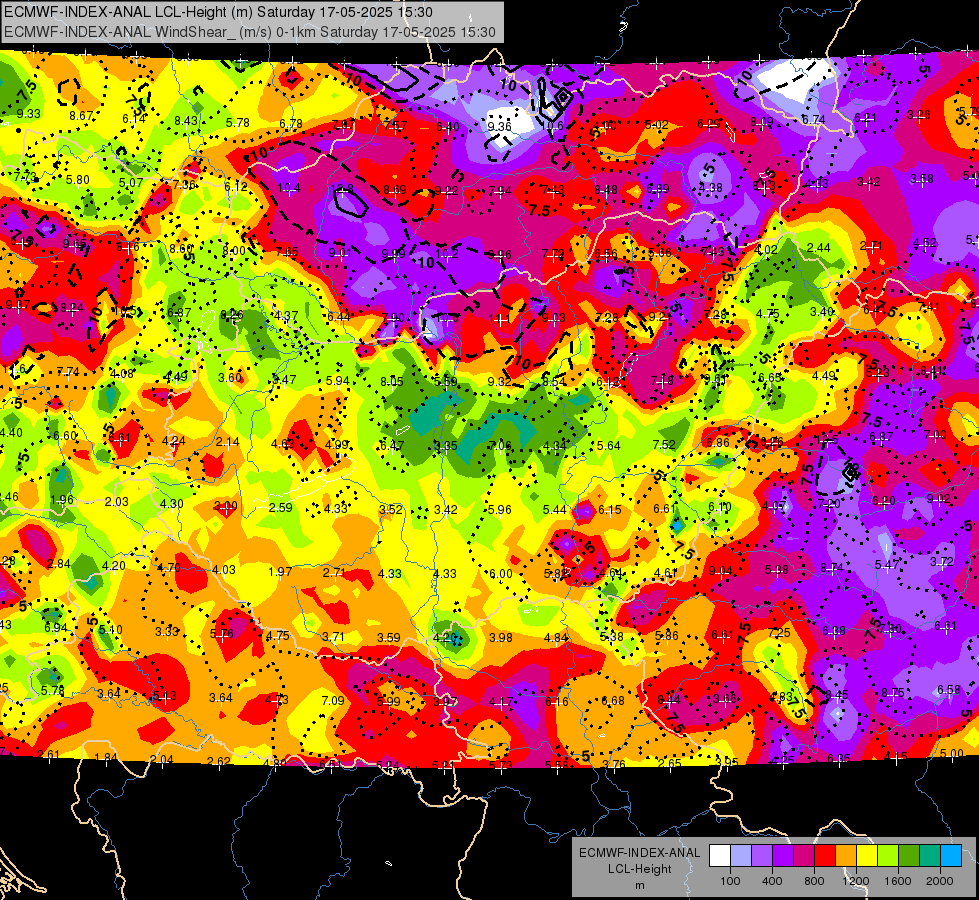979x900 pixels.
Task: Click the light lavender legend swatch
Action: (740, 856)
